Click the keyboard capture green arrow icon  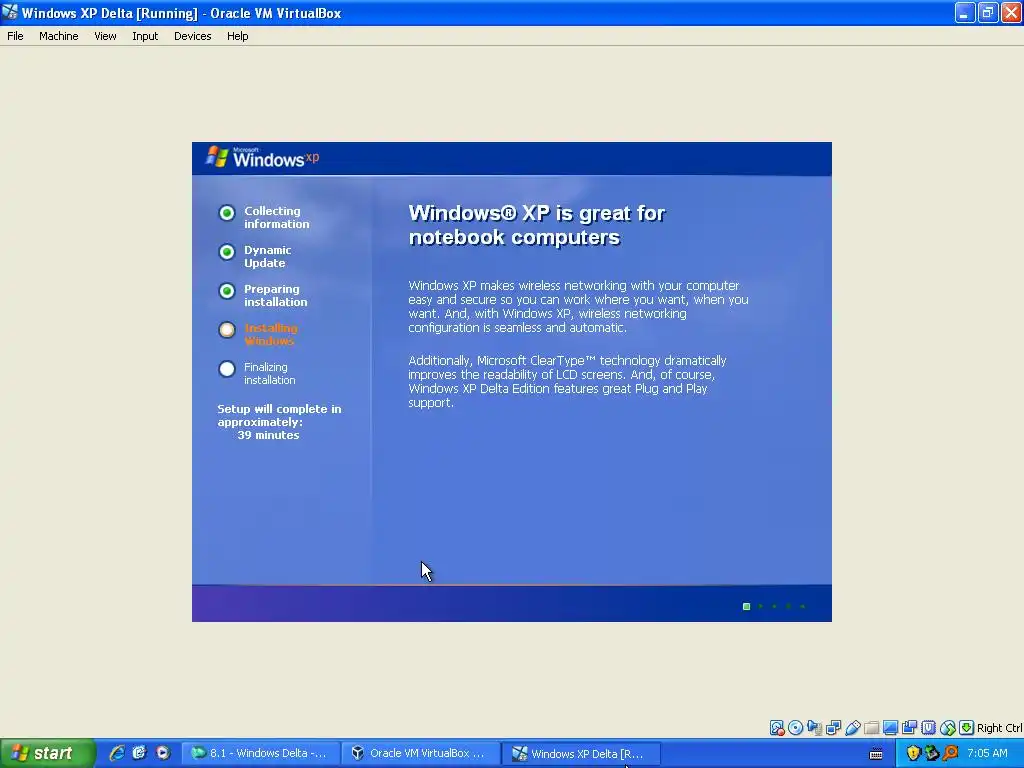tap(967, 728)
